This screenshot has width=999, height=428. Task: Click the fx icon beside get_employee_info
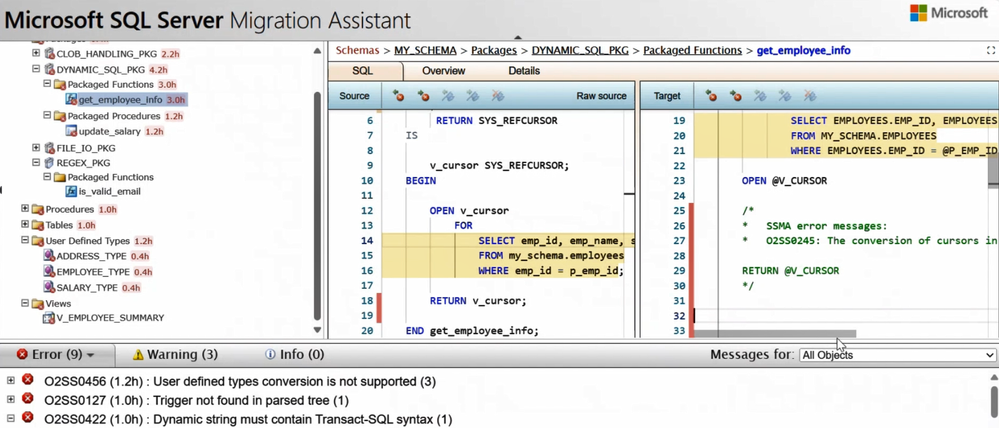72,99
